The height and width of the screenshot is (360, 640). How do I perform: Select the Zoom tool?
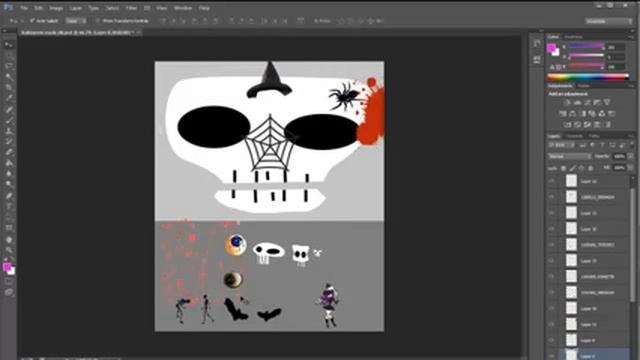(9, 250)
